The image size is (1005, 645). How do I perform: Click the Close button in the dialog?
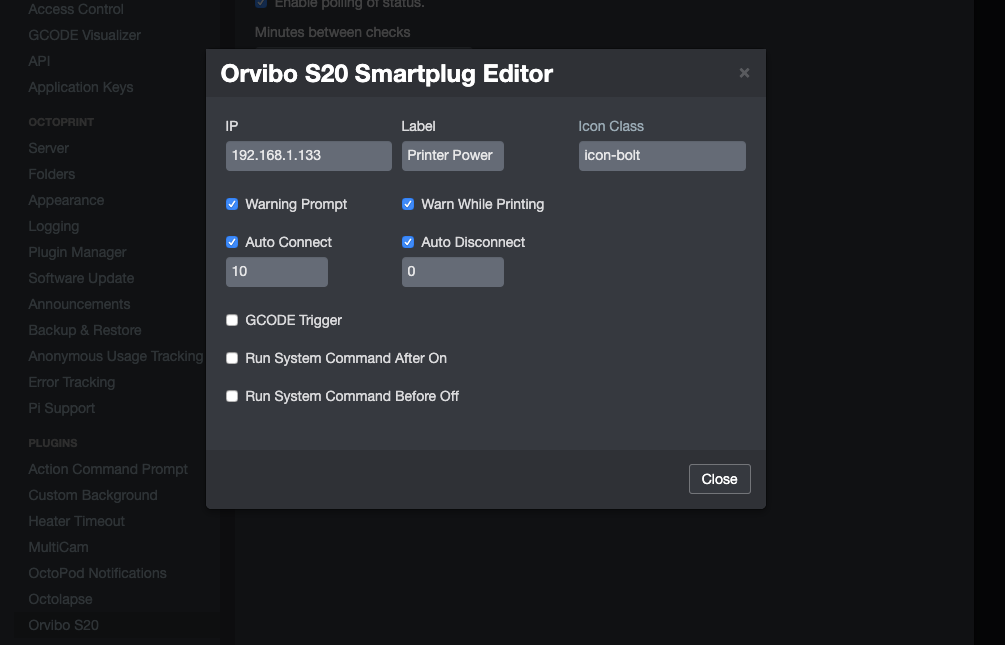pos(719,479)
